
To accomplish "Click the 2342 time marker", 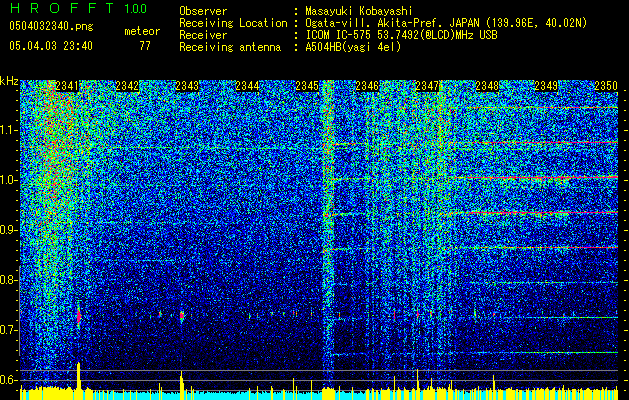I will coord(127,86).
